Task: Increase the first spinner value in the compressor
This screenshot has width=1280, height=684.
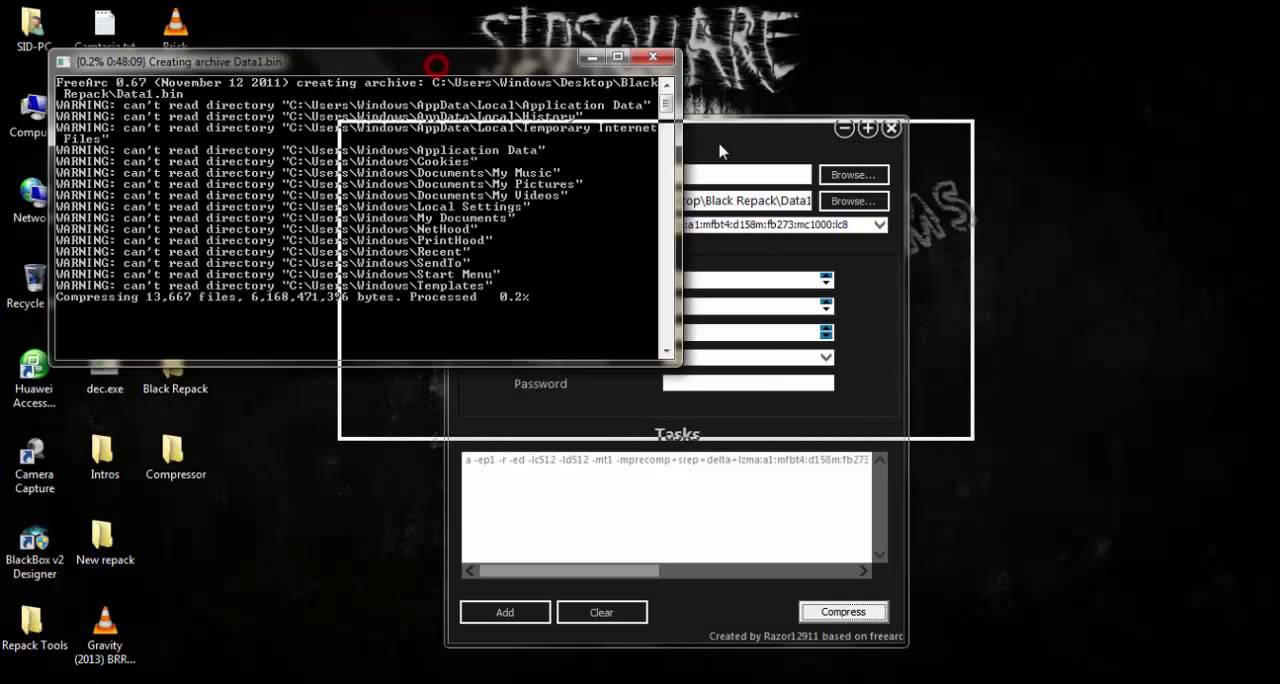Action: click(826, 276)
